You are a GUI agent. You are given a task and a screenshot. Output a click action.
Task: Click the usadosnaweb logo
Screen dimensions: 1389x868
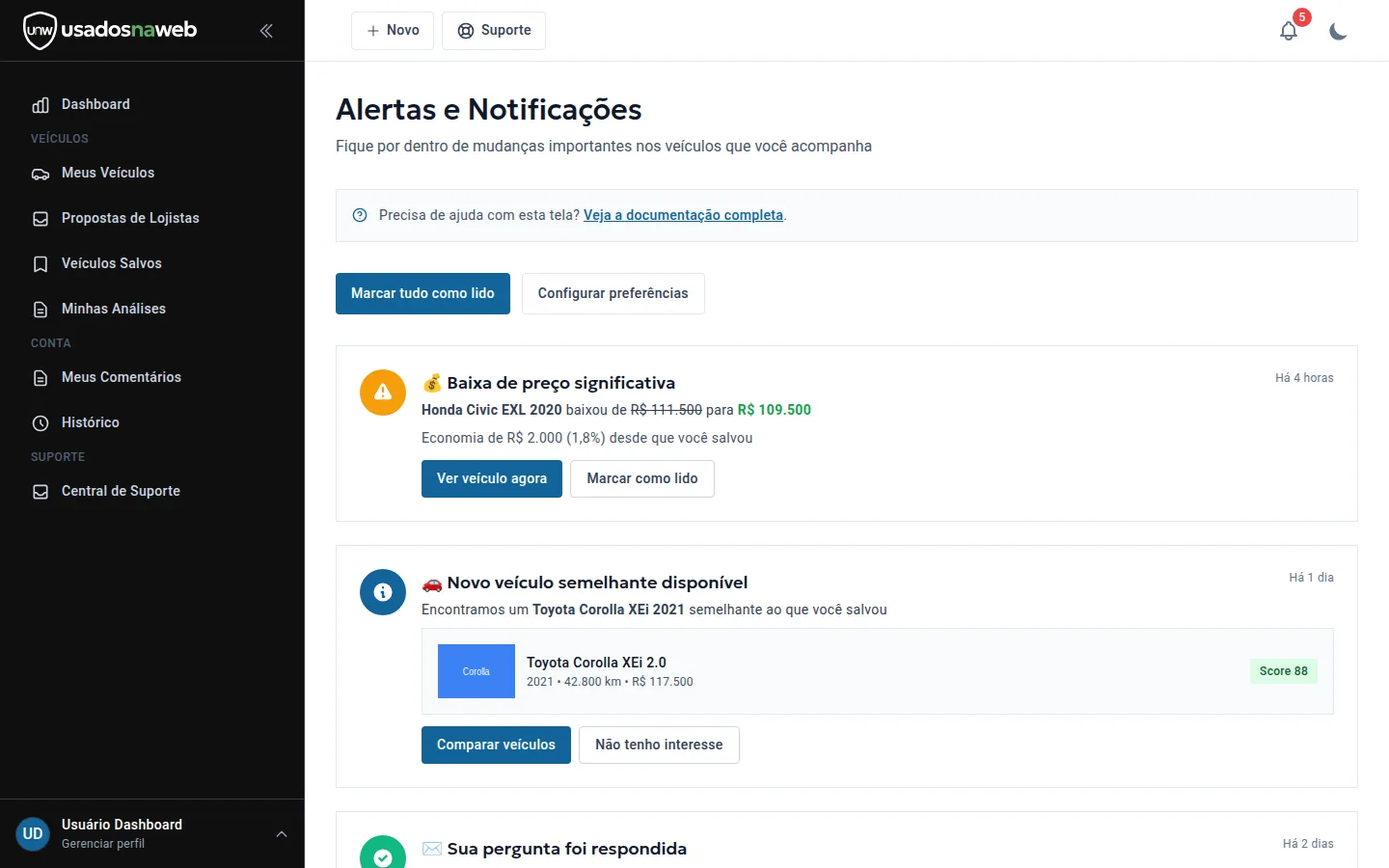click(110, 30)
